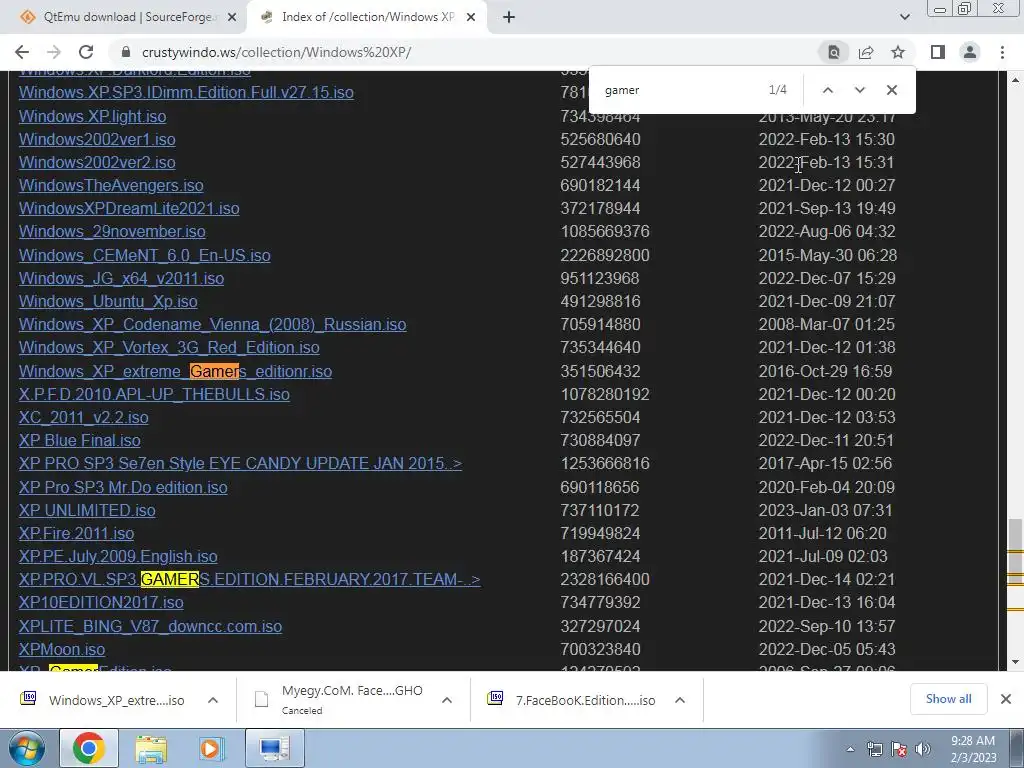1024x768 pixels.
Task: Open XP Pro SP3 Mr.Do edition.iso link
Action: (x=123, y=487)
